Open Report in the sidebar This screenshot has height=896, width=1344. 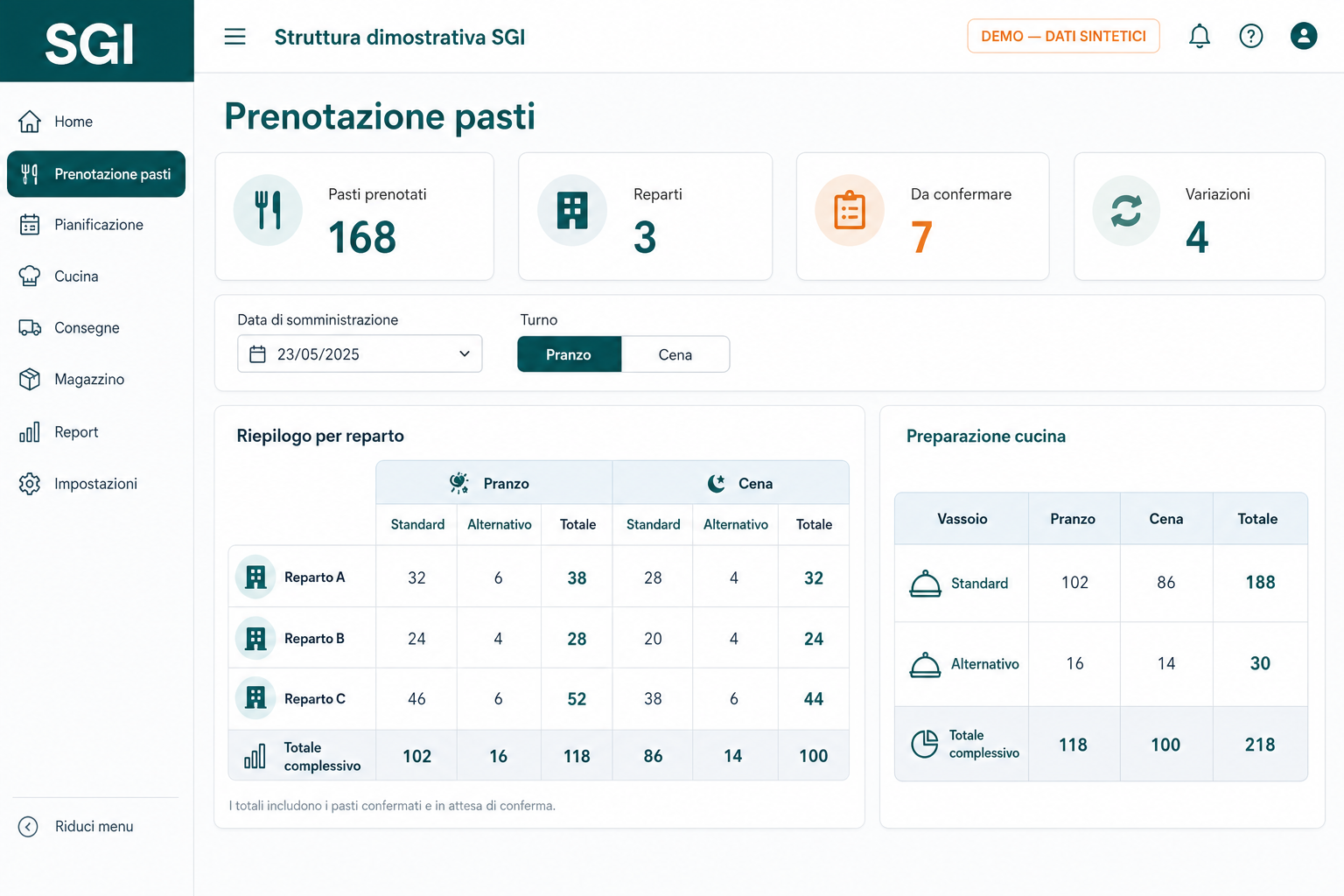[x=96, y=432]
